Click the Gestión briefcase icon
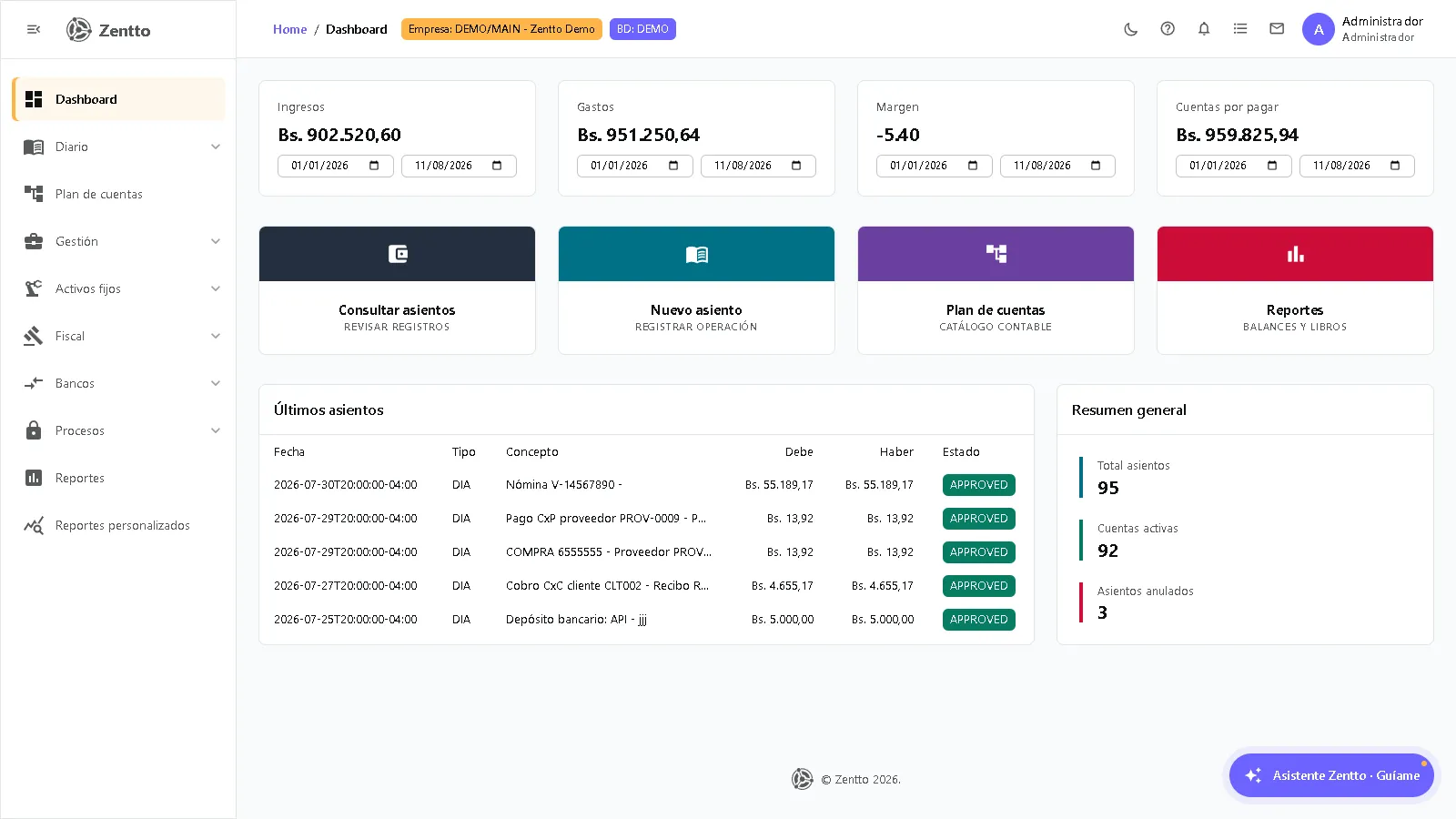Viewport: 1456px width, 819px height. point(34,241)
